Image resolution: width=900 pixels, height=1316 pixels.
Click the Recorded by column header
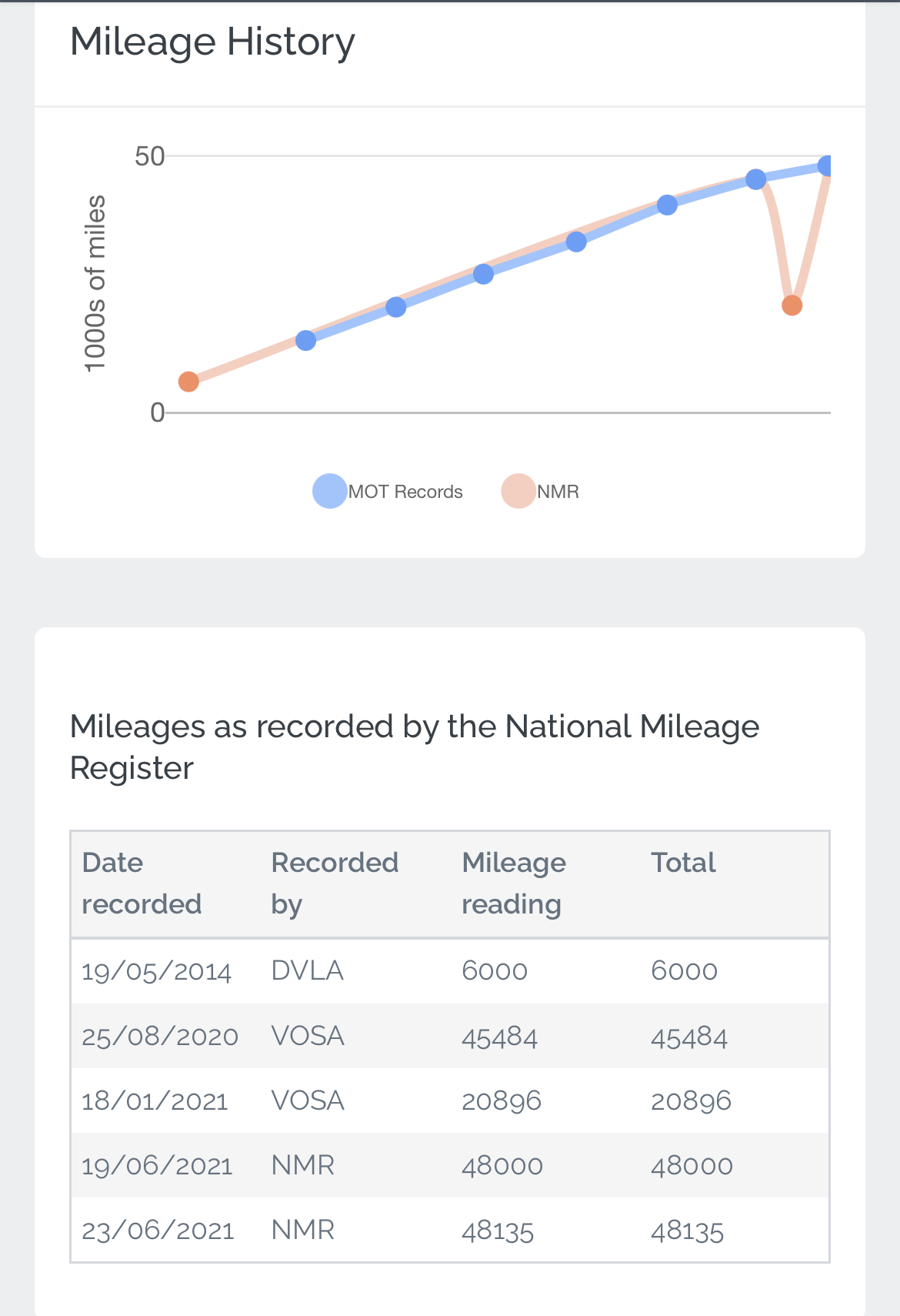coord(335,883)
